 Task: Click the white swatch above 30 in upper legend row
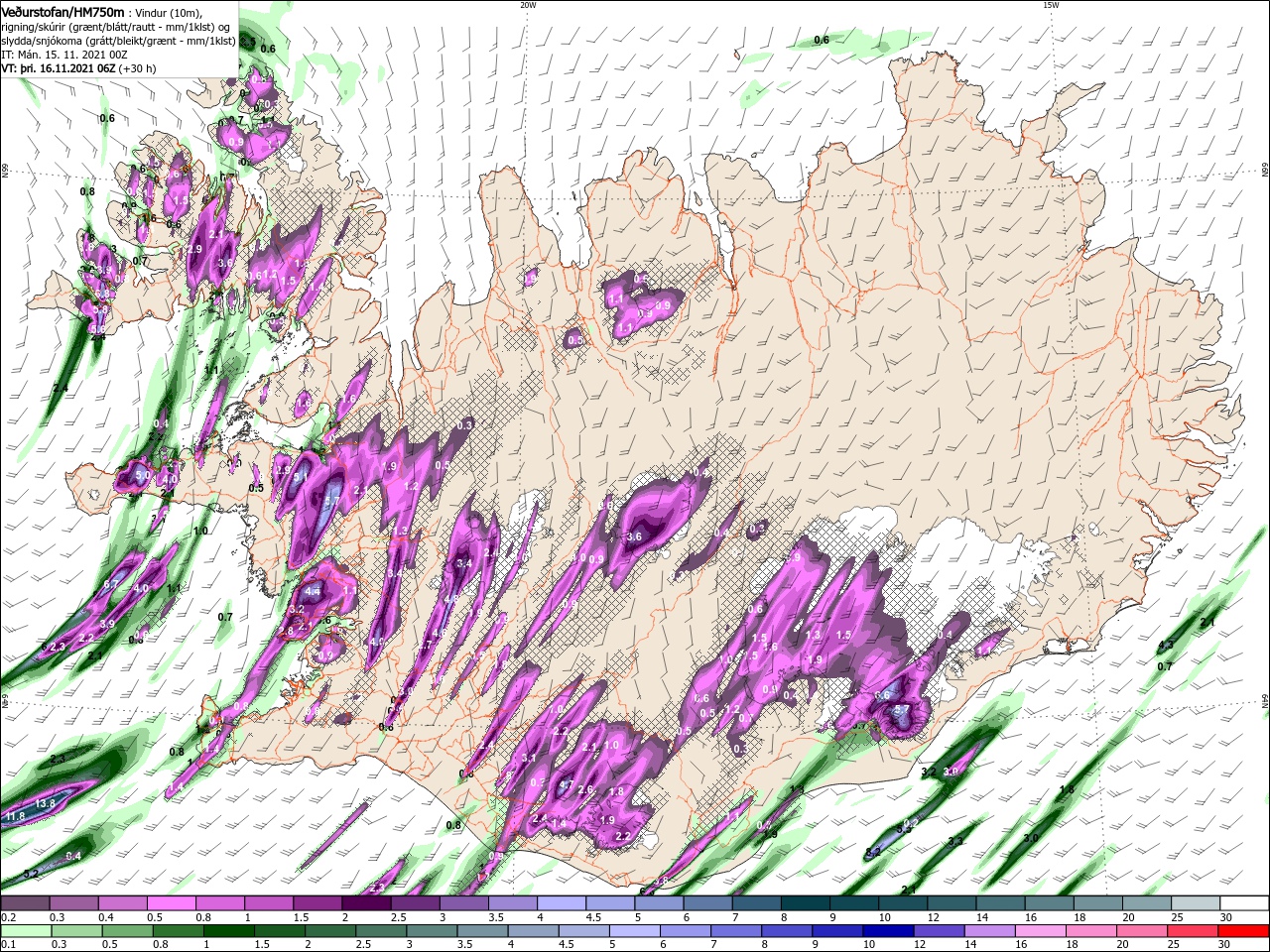point(1243,903)
